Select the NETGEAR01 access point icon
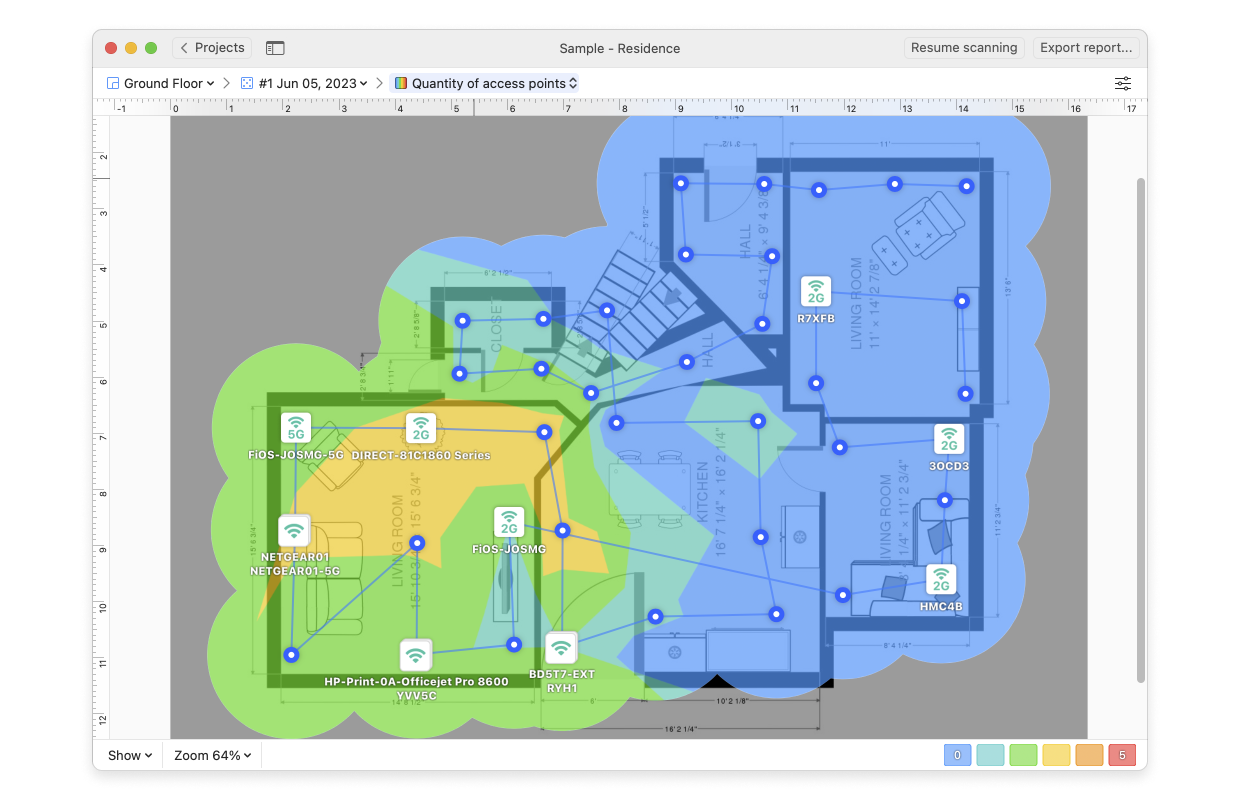 294,531
